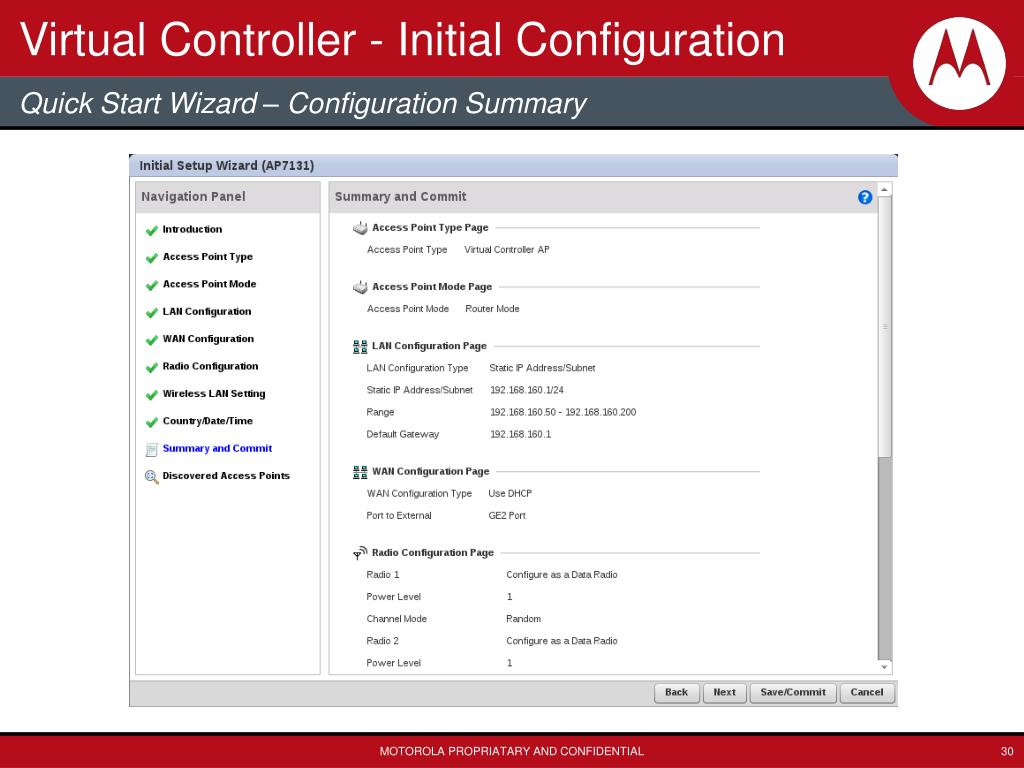Open the Introduction step in Navigation Panel
This screenshot has width=1024, height=768.
192,229
